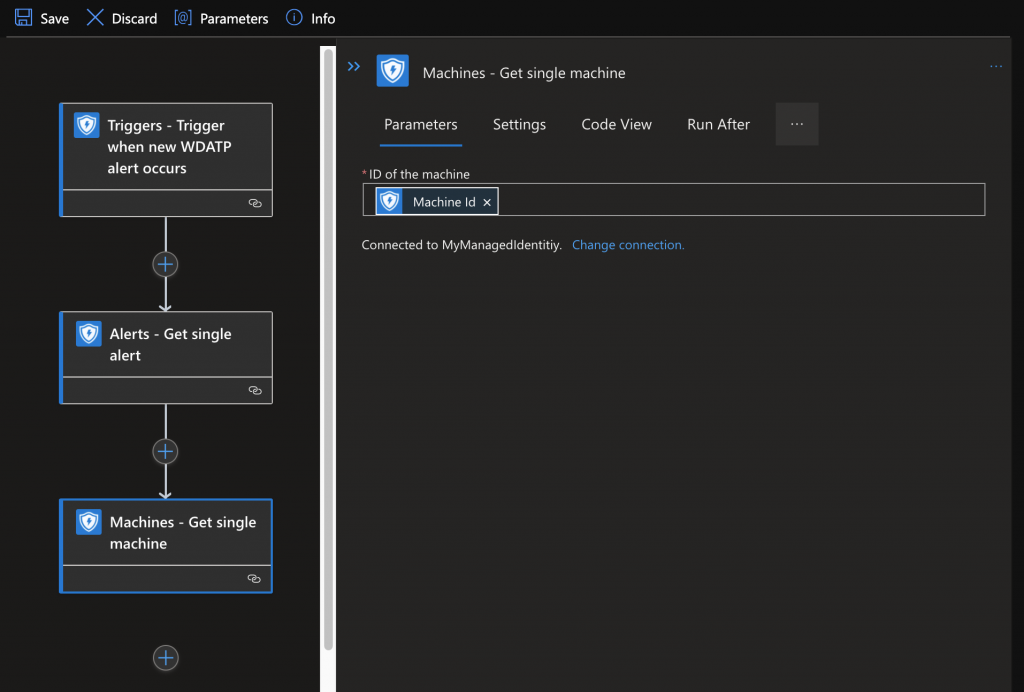Switch to the Settings tab
The image size is (1024, 692).
(x=519, y=124)
